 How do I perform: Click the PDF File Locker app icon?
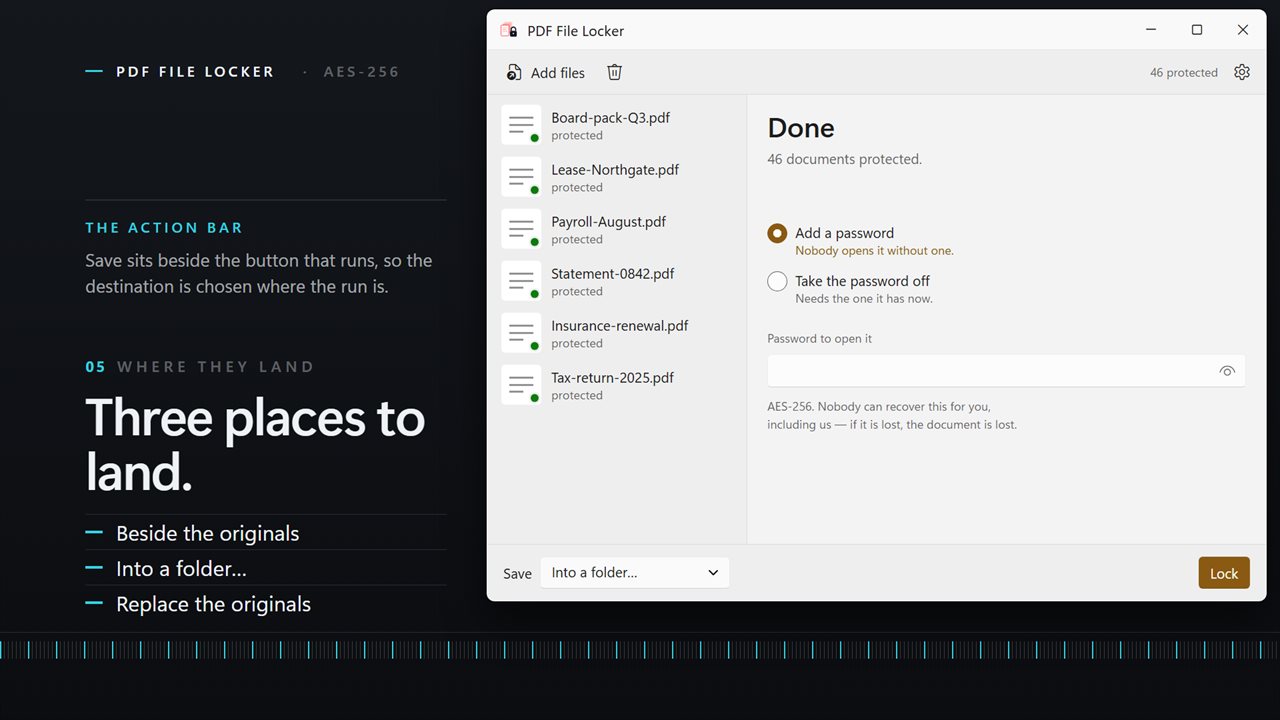(x=509, y=30)
